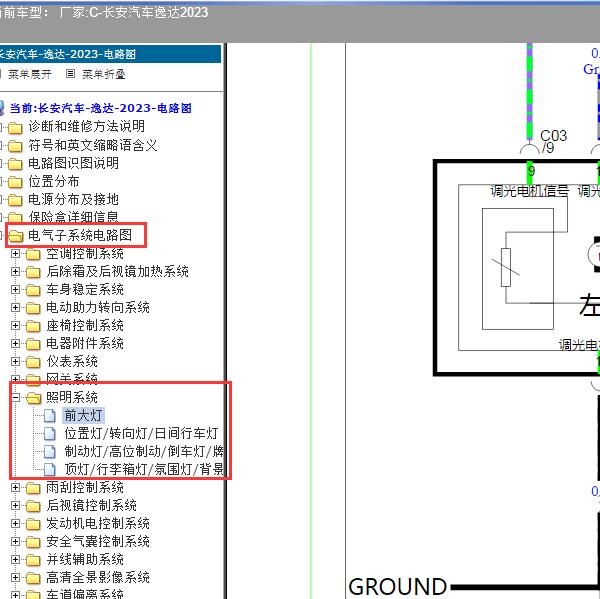This screenshot has width=600, height=599.
Task: Click the 发动机电控制系统 folder icon
Action: click(x=33, y=524)
